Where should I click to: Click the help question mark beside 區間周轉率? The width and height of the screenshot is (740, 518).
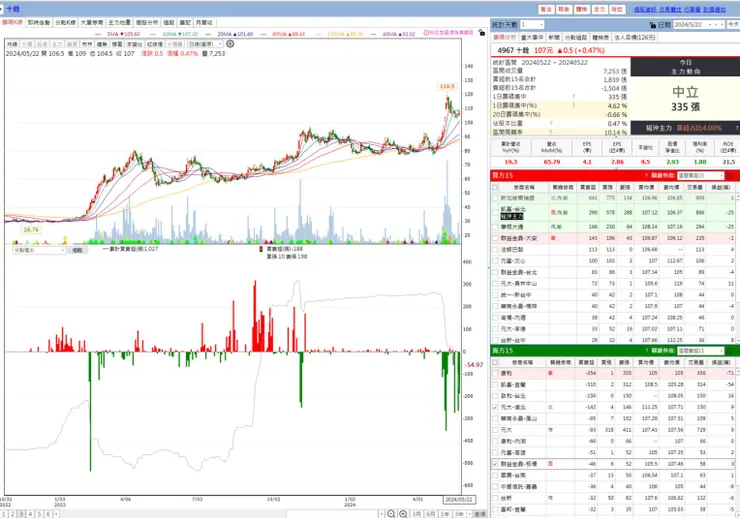[551, 132]
